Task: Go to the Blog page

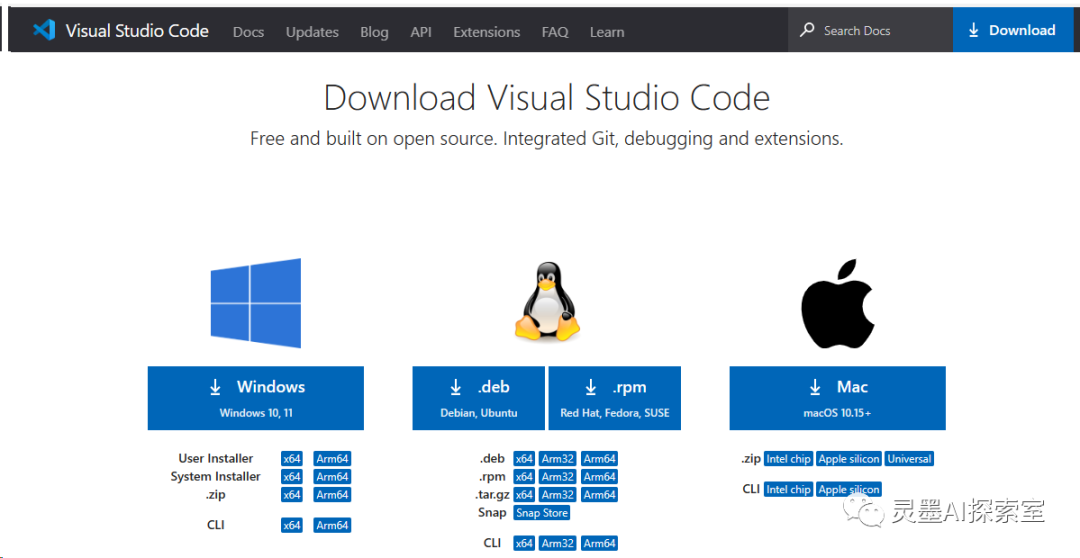Action: pos(374,32)
